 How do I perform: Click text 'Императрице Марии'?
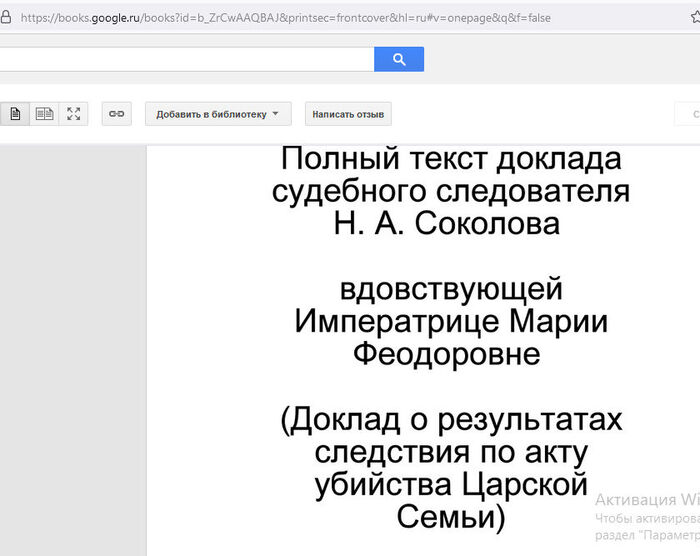(451, 321)
